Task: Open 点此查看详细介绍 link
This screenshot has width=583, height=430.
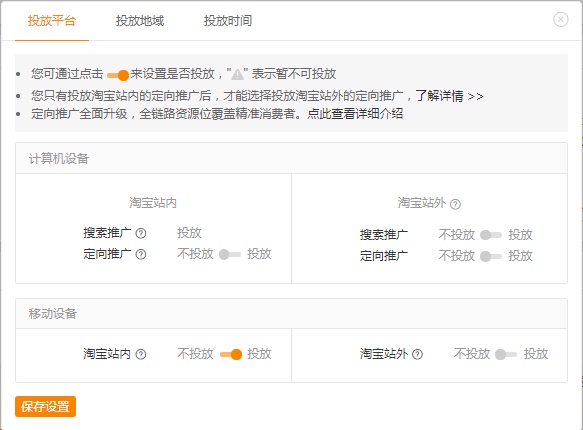Action: coord(355,114)
